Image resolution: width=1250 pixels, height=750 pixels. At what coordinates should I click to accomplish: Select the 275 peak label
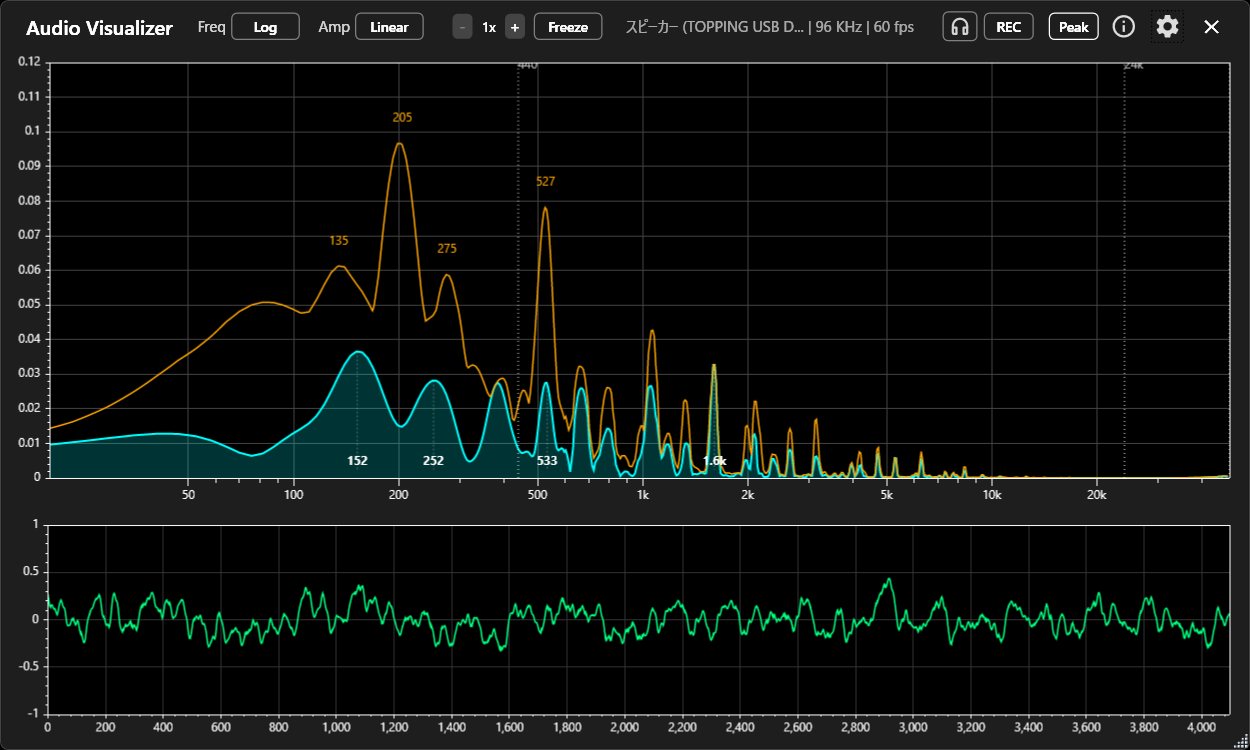(x=447, y=248)
